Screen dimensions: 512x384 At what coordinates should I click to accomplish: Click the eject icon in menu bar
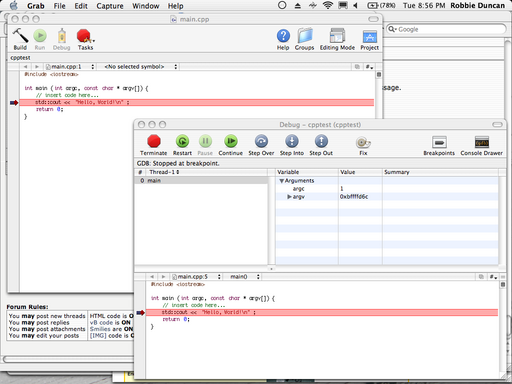298,5
